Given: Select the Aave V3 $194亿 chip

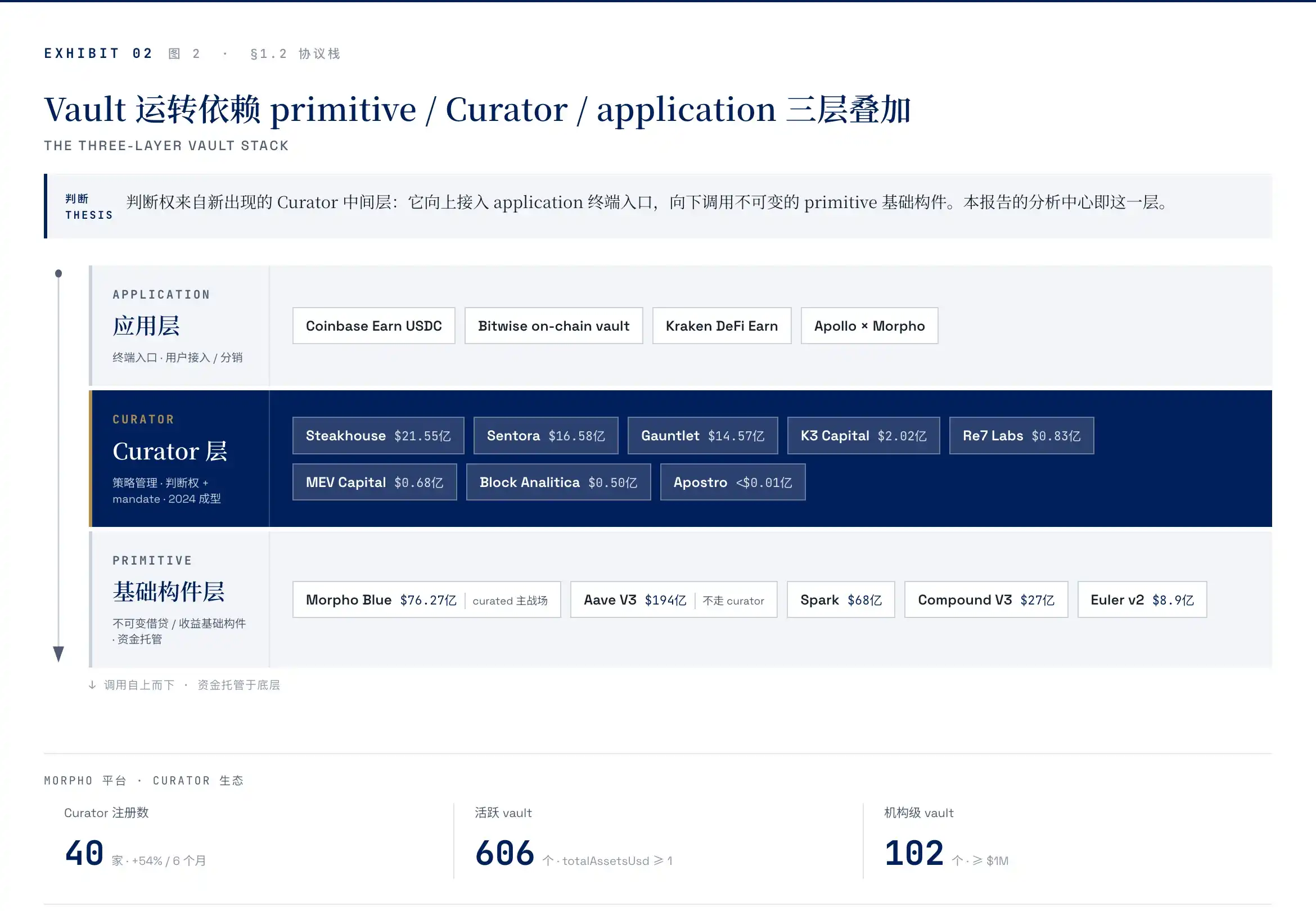Looking at the screenshot, I should (674, 600).
